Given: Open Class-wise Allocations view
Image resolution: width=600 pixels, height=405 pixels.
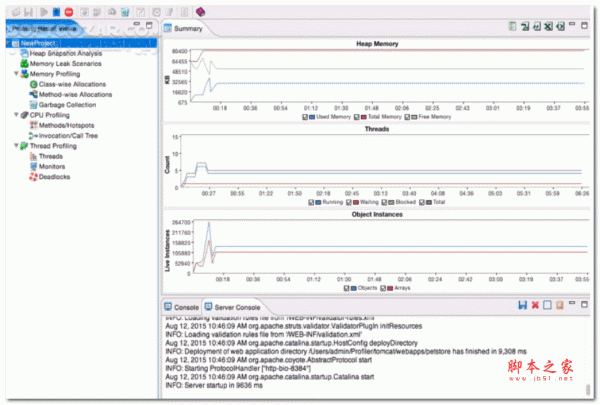Looking at the screenshot, I should 72,84.
